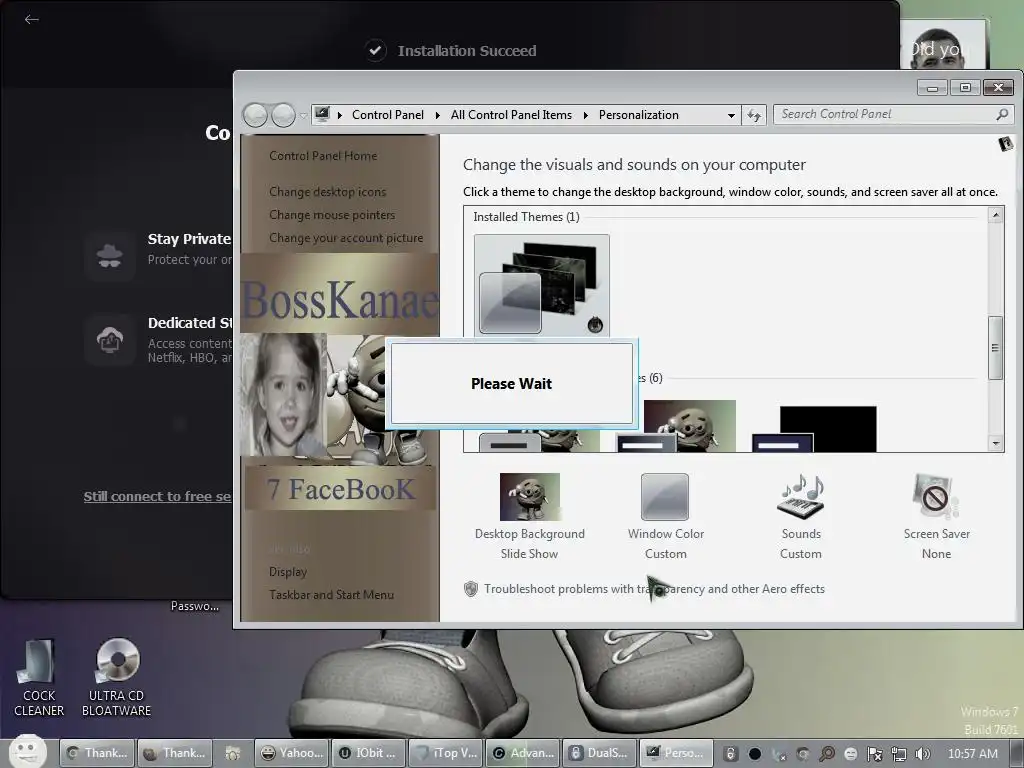This screenshot has height=768, width=1024.
Task: Click the magnifier tray icon
Action: (x=827, y=754)
